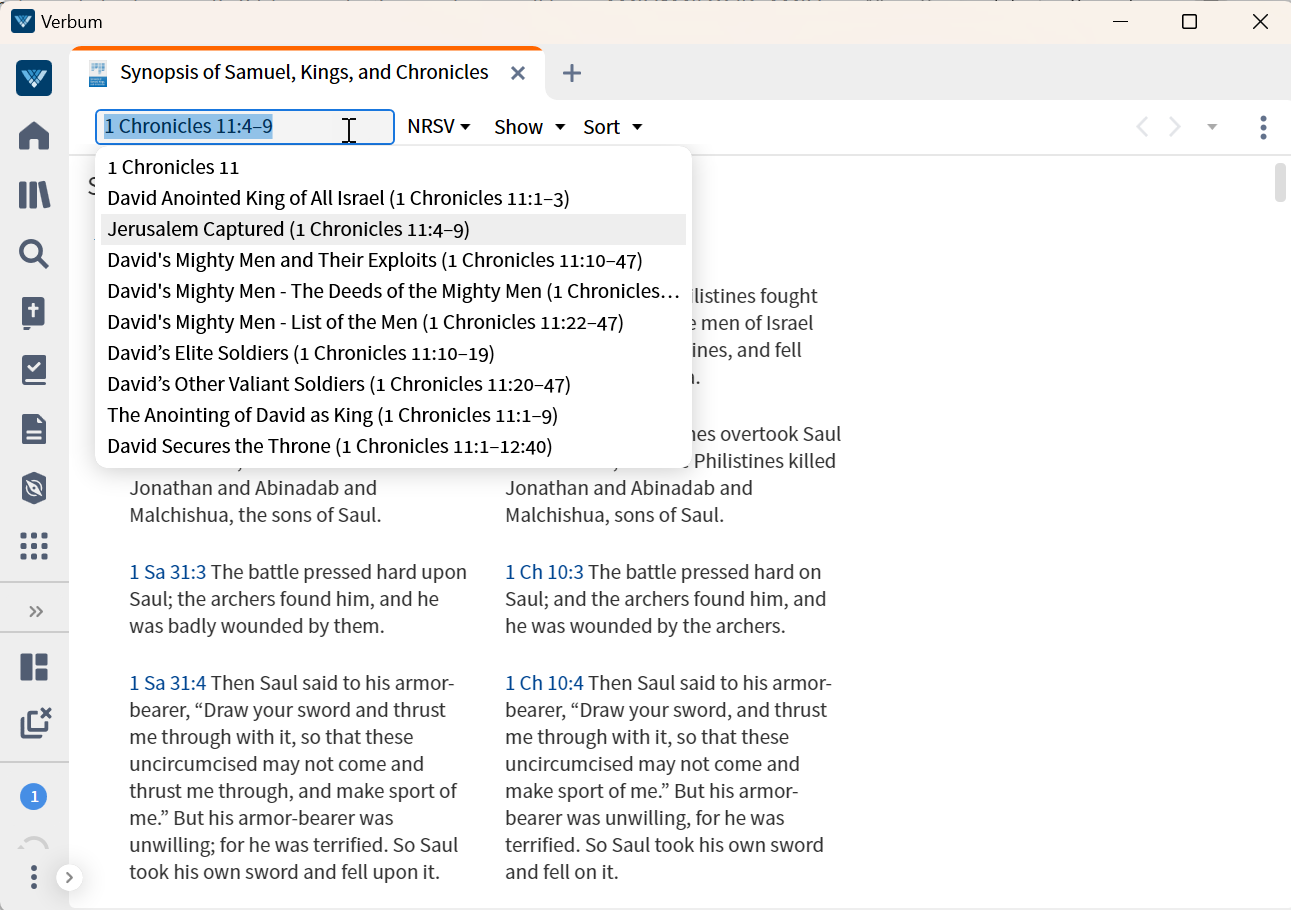Open the Sort dropdown menu
This screenshot has height=910, width=1291.
(612, 127)
